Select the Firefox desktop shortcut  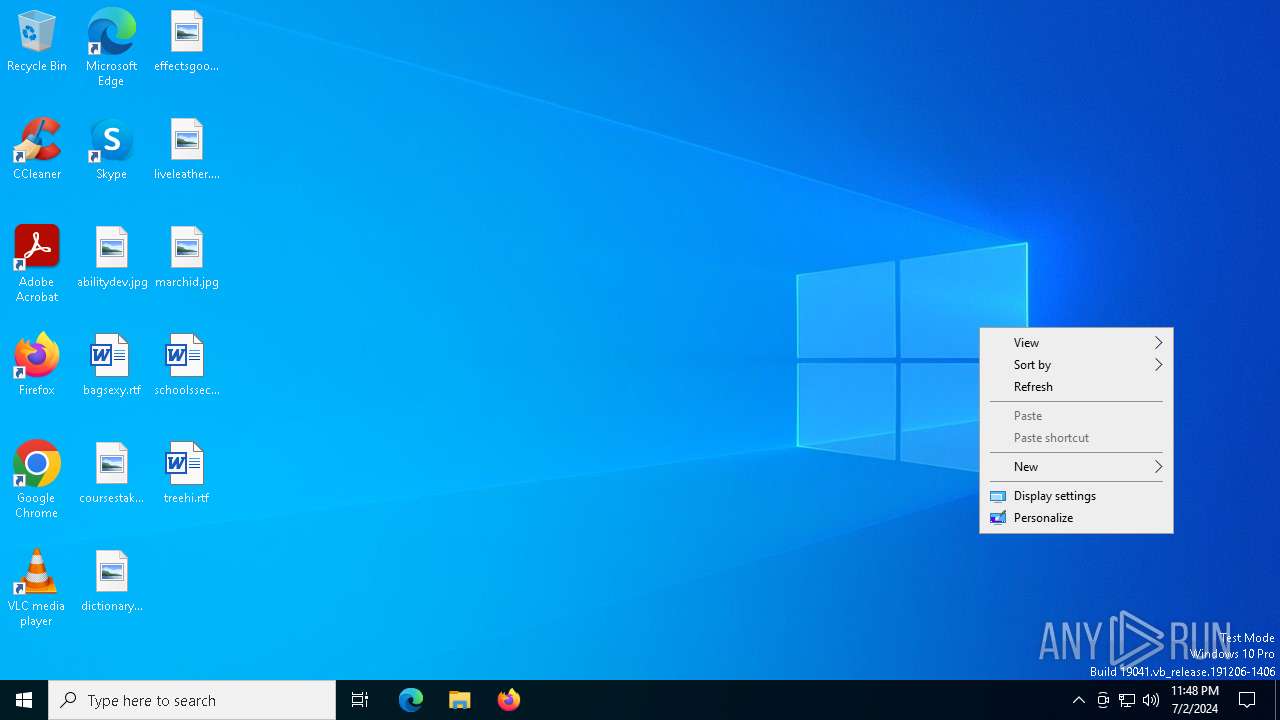click(x=37, y=366)
